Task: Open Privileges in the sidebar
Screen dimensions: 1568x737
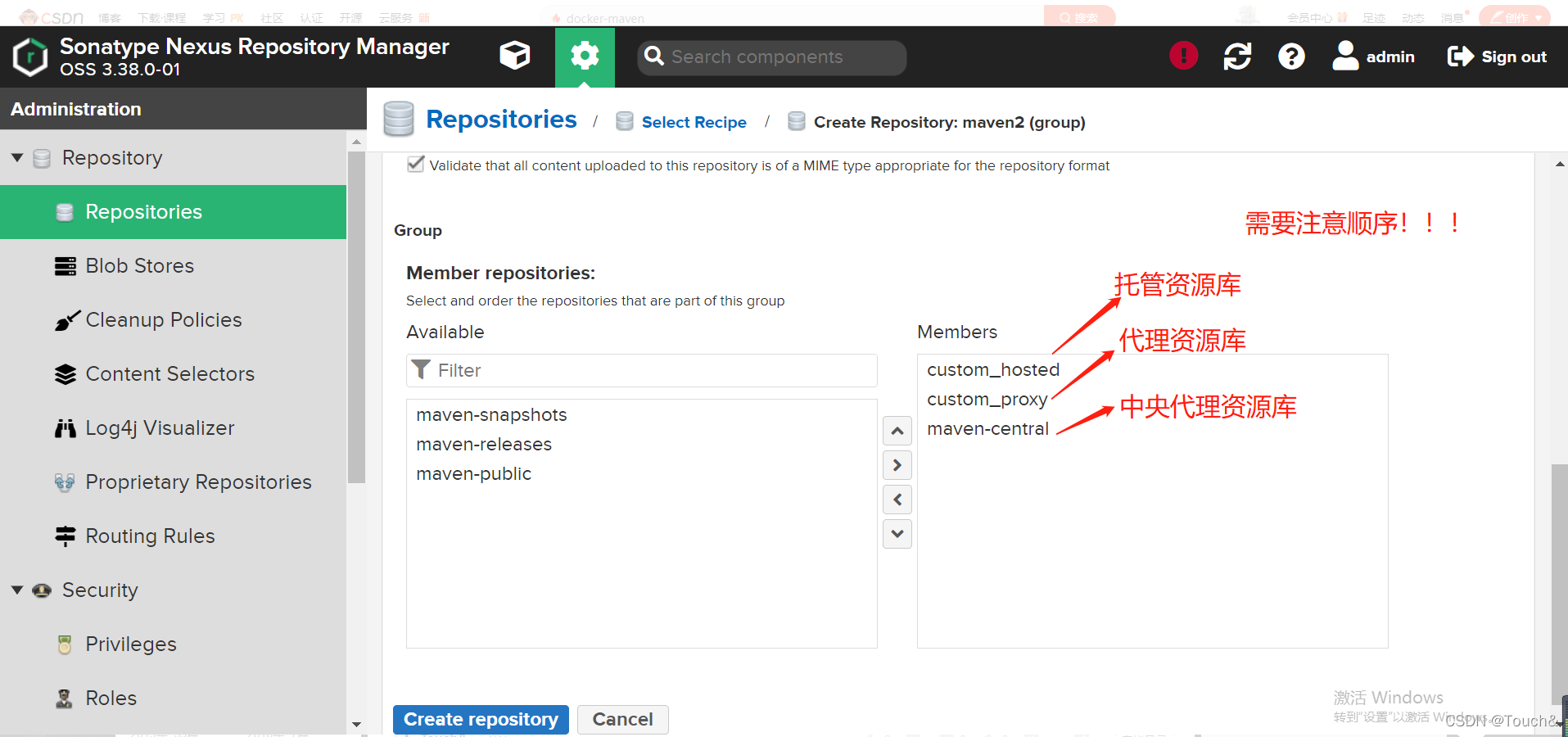Action: pyautogui.click(x=173, y=644)
